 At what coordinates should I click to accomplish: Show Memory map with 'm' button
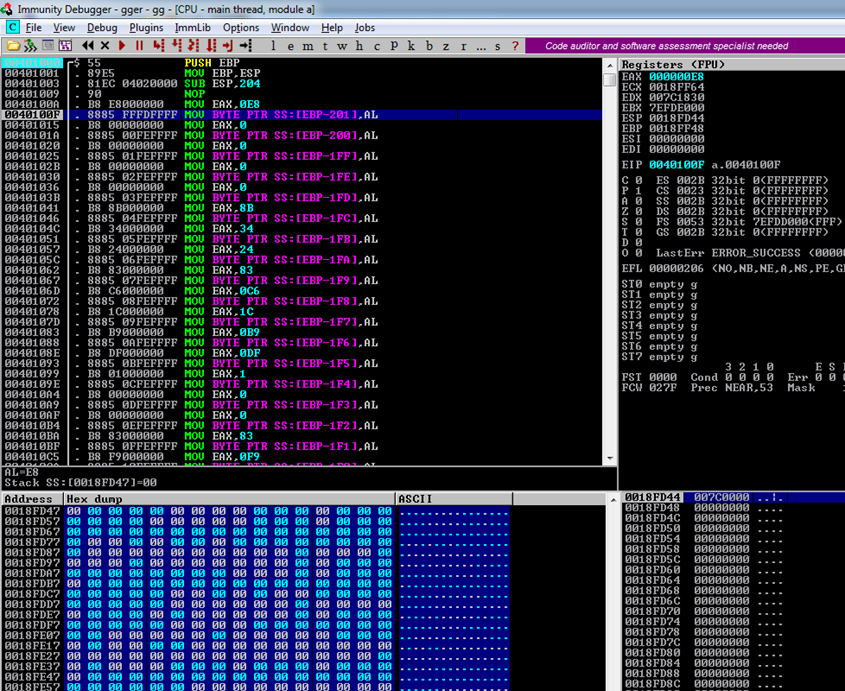point(308,46)
